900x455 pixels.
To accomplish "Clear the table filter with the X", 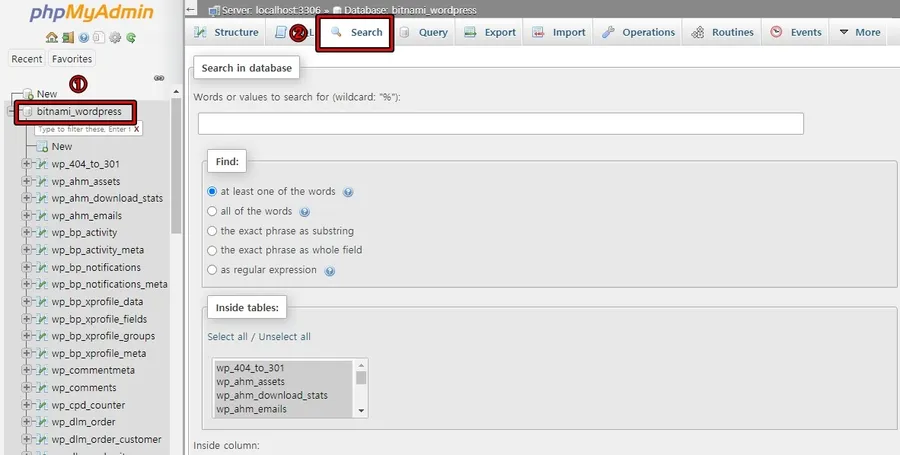I will click(x=137, y=129).
